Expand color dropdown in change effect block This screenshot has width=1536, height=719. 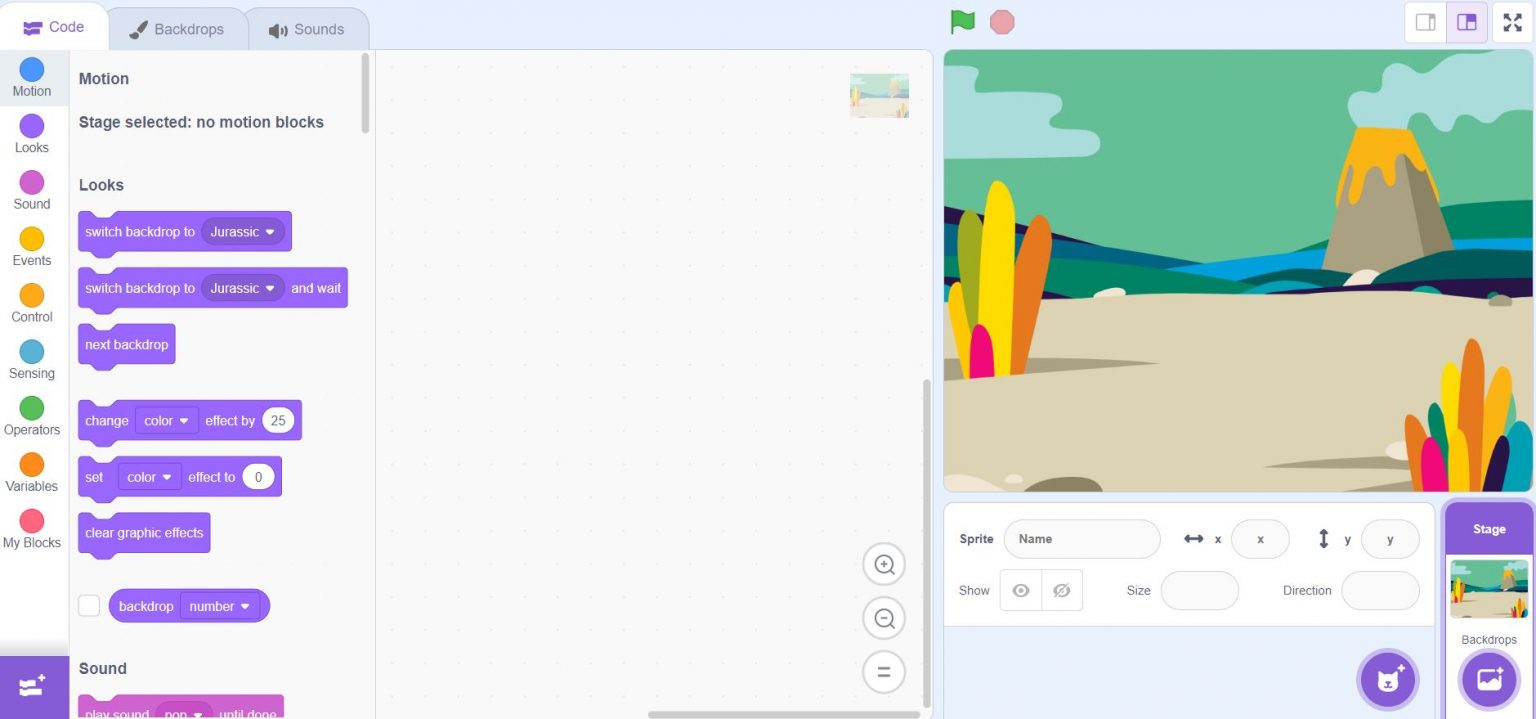tap(166, 421)
